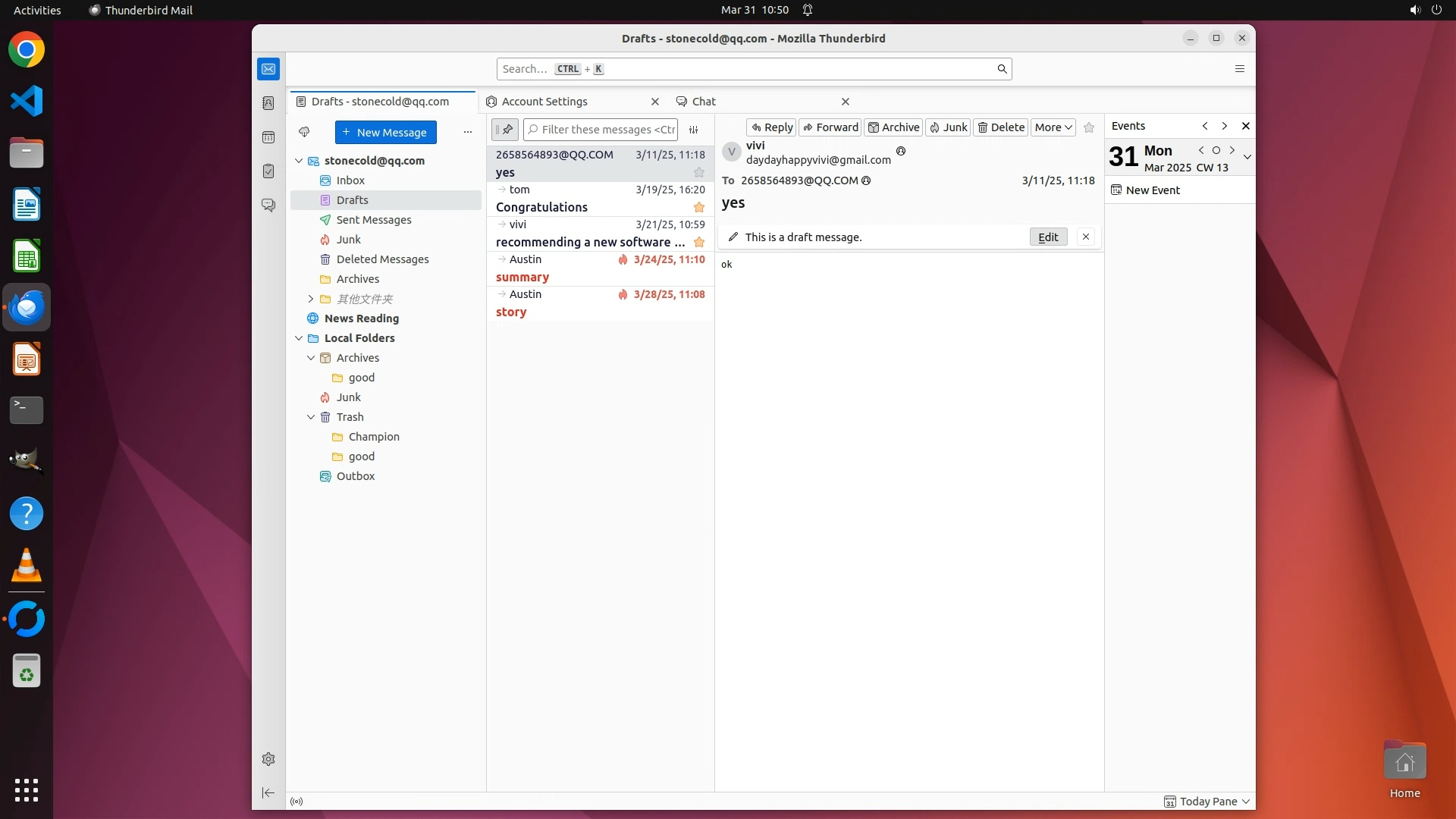1456x819 pixels.
Task: Click the Get Messages cloud icon
Action: coord(304,132)
